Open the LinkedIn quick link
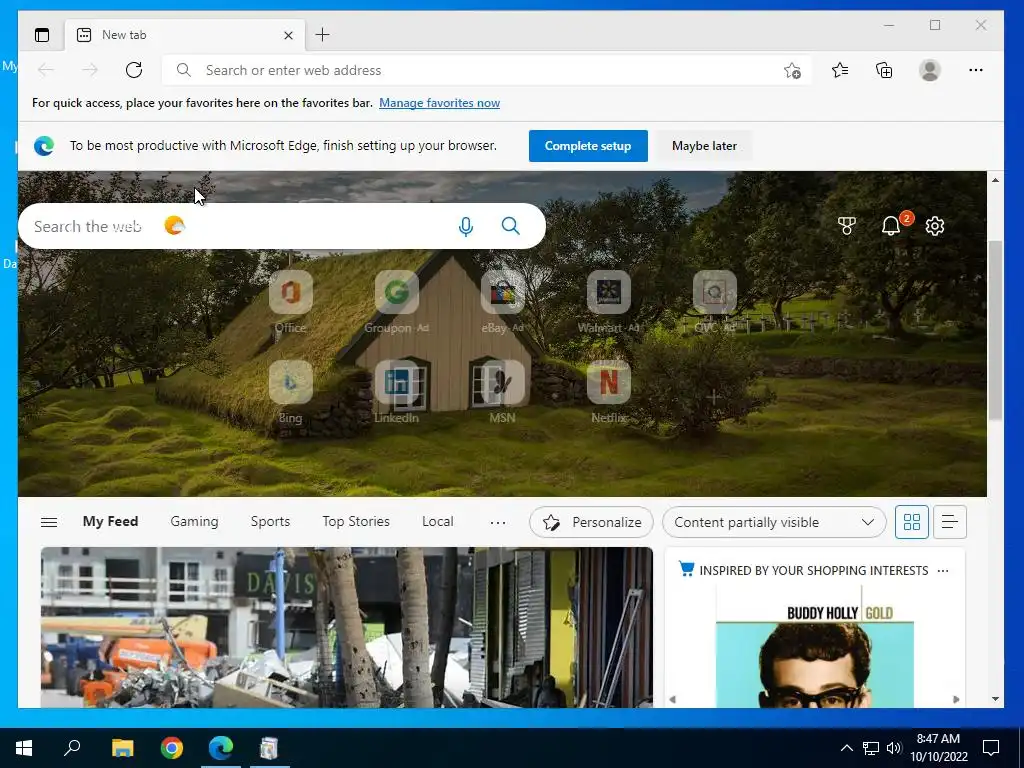 (x=396, y=392)
